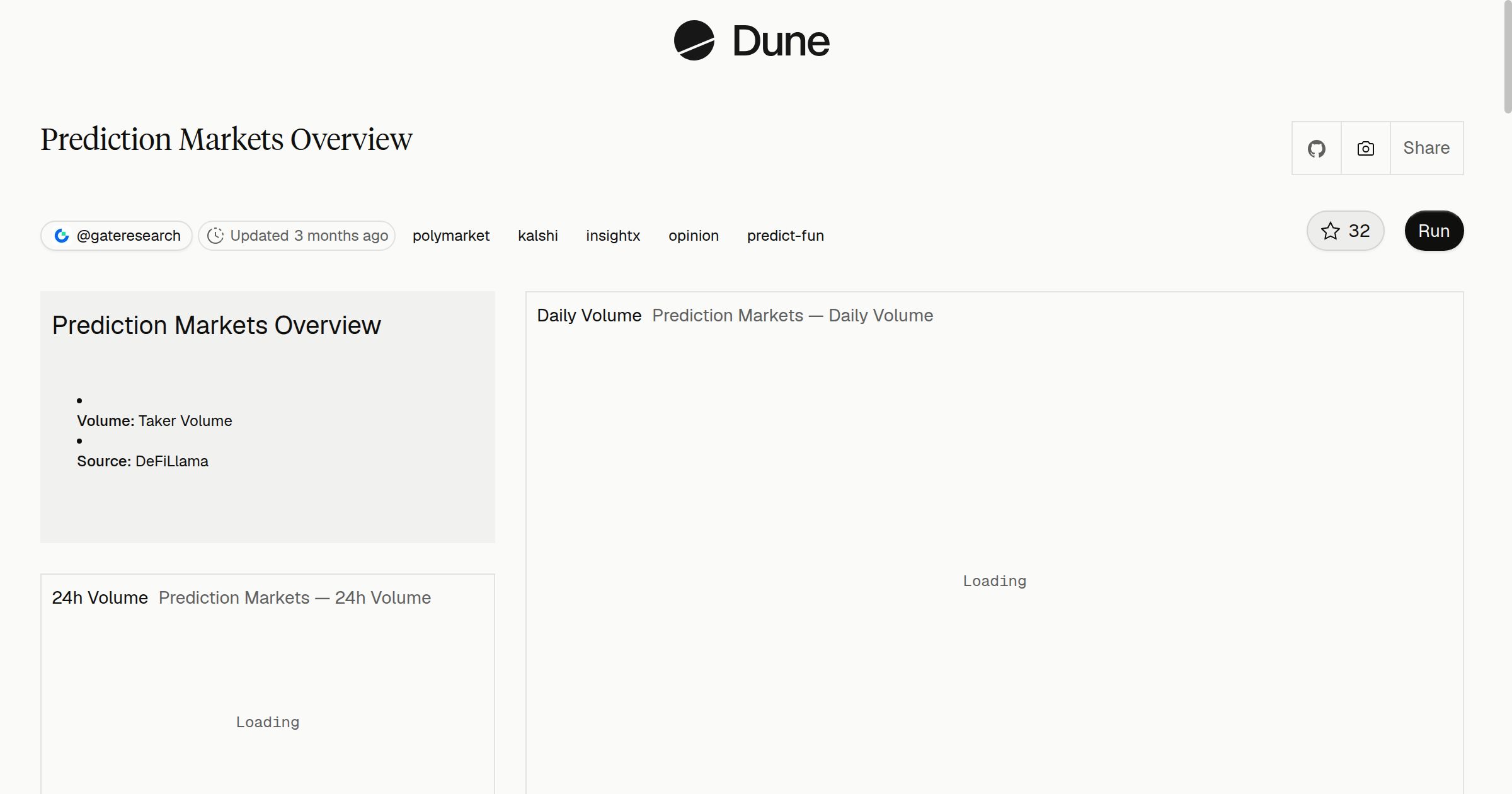
Task: Select the opinion tag
Action: pos(694,236)
